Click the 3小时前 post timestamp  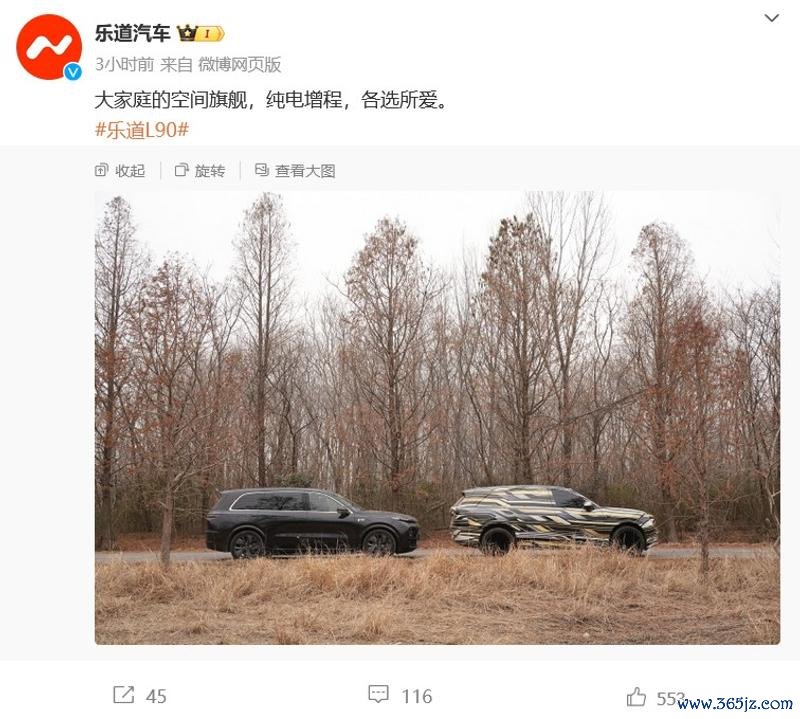[124, 64]
